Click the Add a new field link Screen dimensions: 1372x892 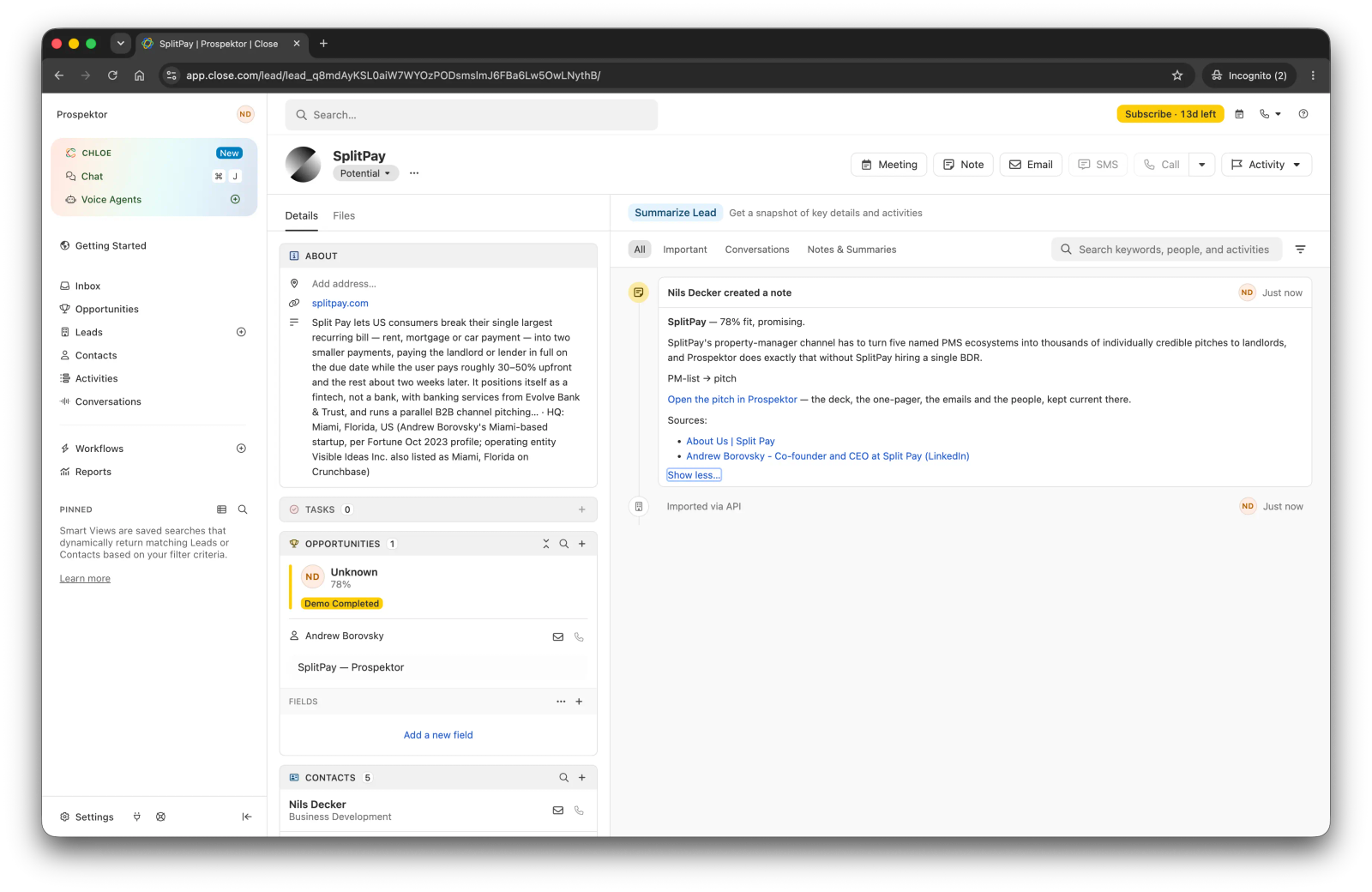point(438,735)
